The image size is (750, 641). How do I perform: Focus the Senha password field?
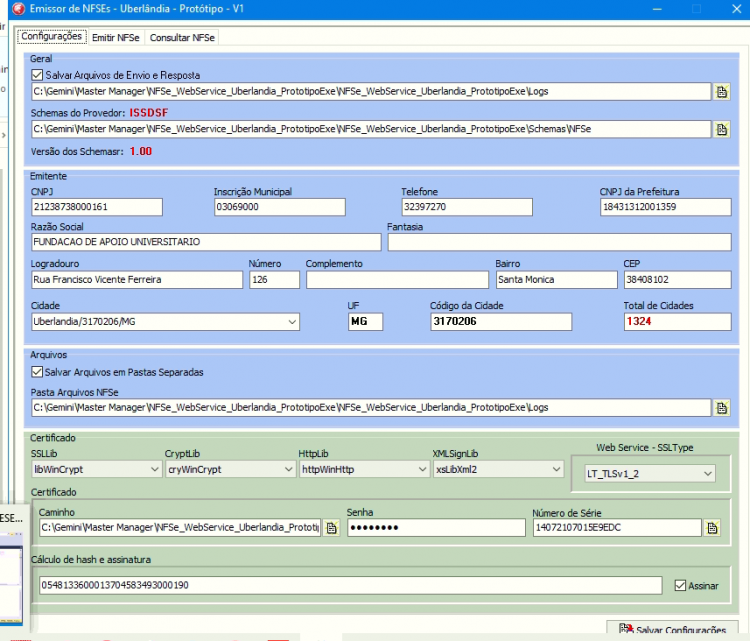(436, 528)
